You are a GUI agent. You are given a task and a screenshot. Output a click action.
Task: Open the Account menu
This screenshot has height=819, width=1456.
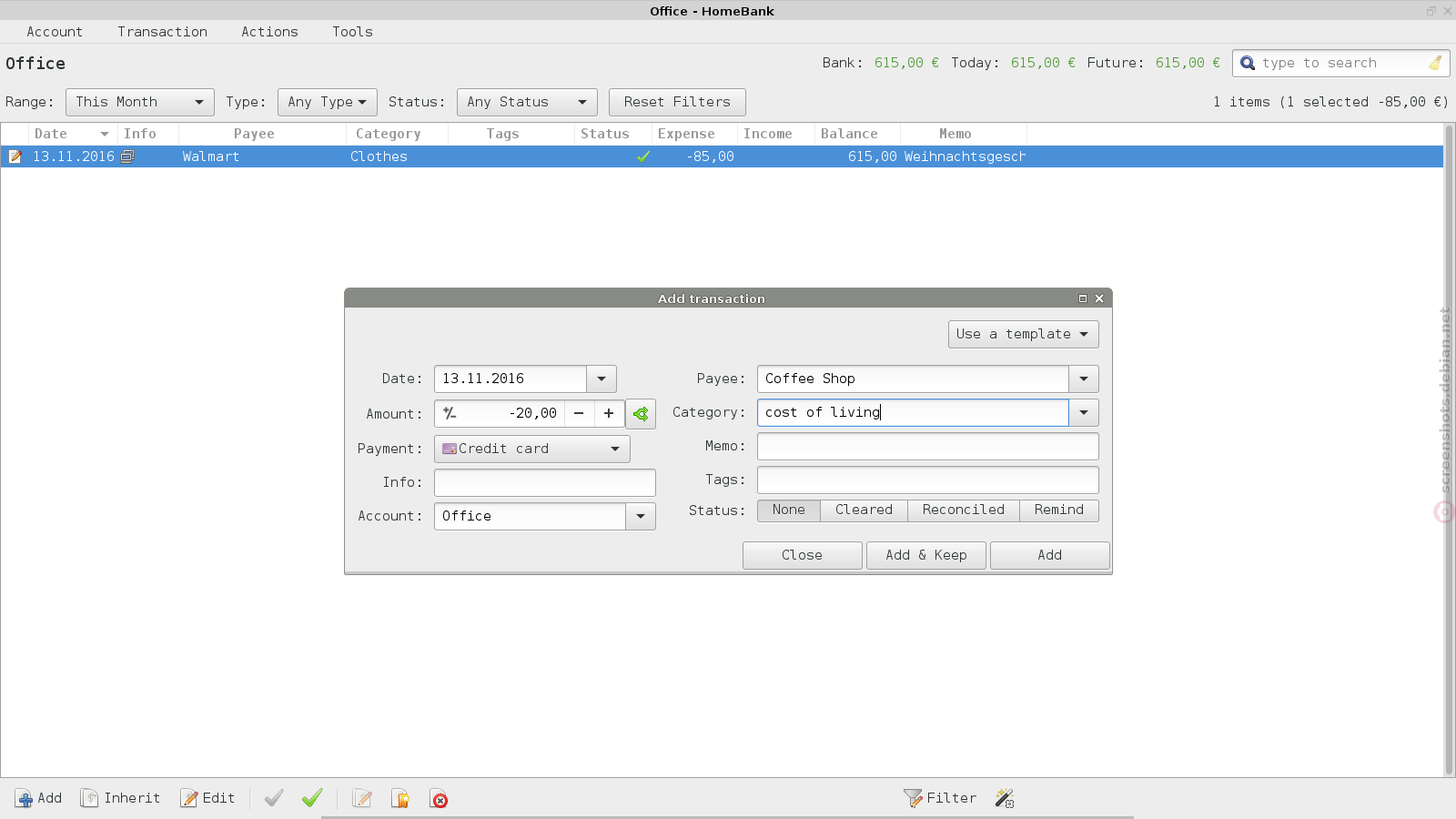[x=55, y=32]
